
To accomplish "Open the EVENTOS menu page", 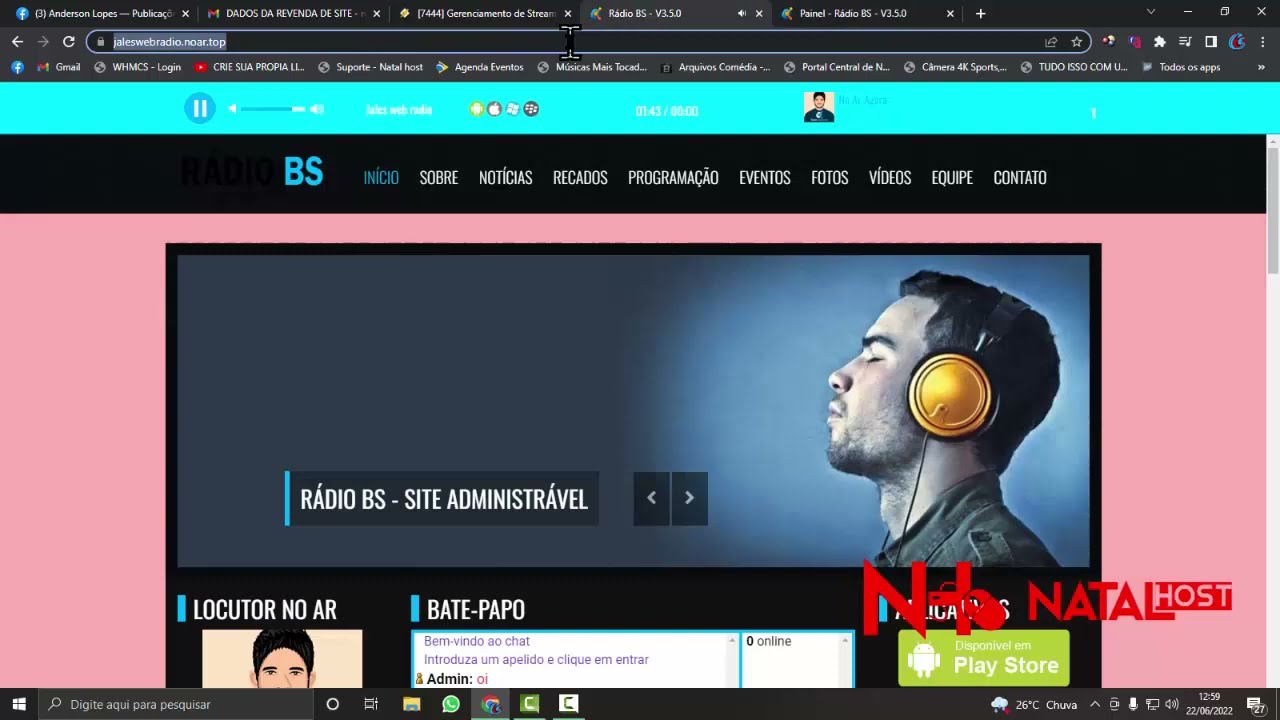I will pos(765,177).
